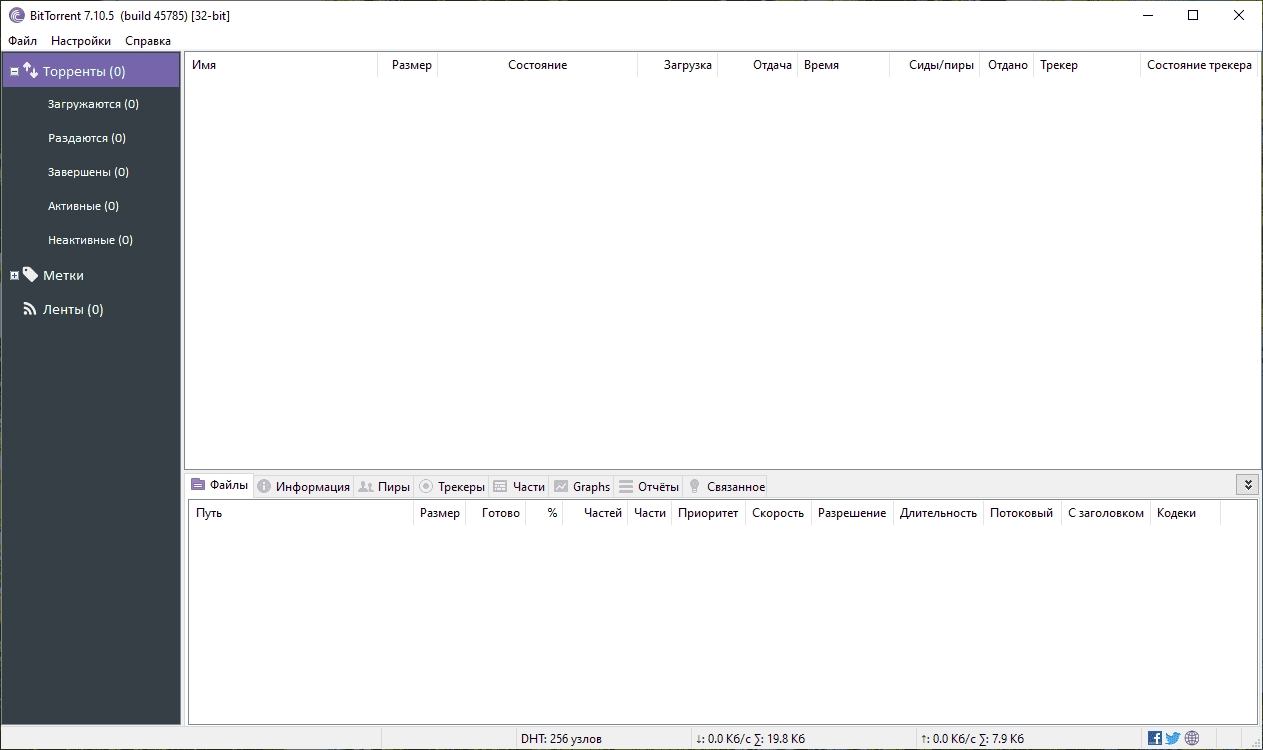Click the Разрешение column header
The image size is (1263, 750).
(x=852, y=513)
